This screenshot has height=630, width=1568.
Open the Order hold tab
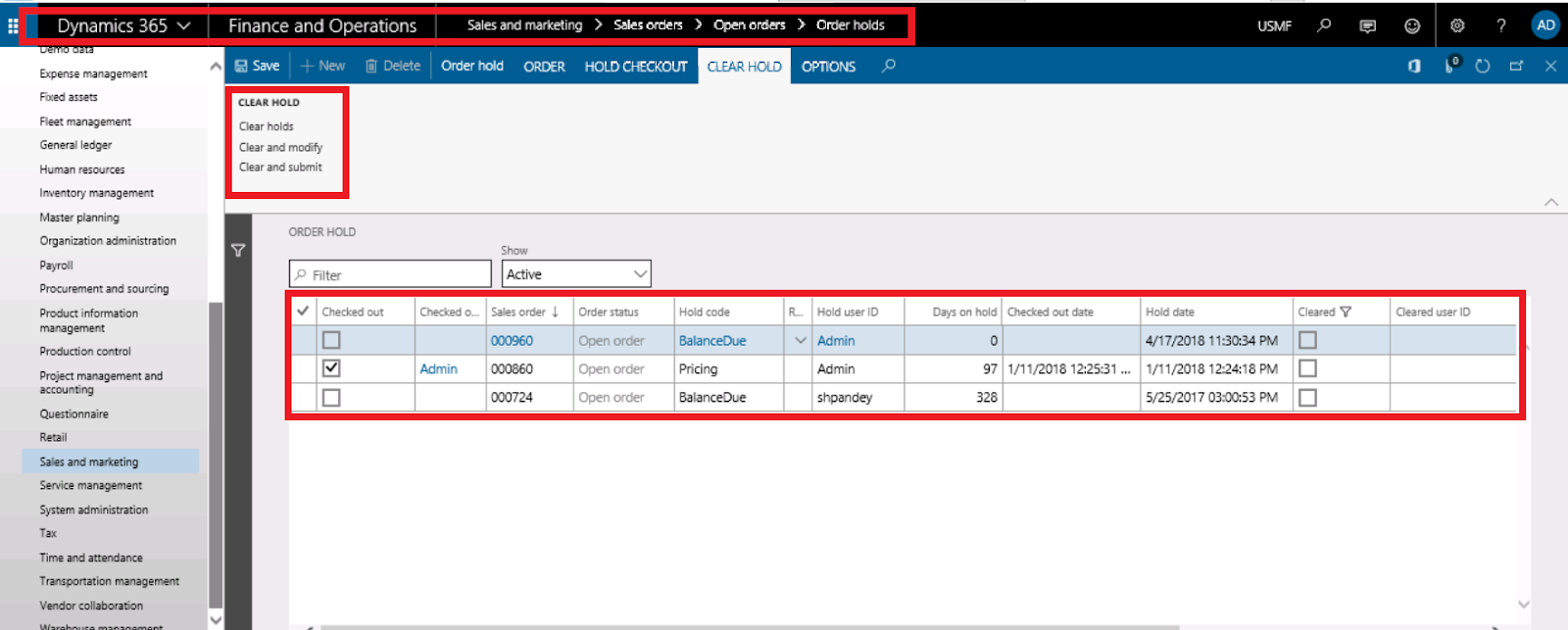click(472, 66)
